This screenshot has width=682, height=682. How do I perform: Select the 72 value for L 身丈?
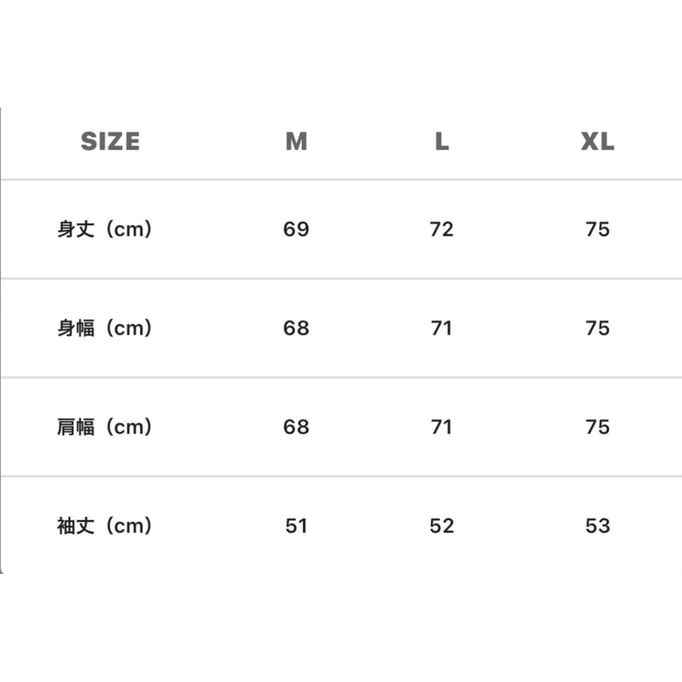click(441, 229)
